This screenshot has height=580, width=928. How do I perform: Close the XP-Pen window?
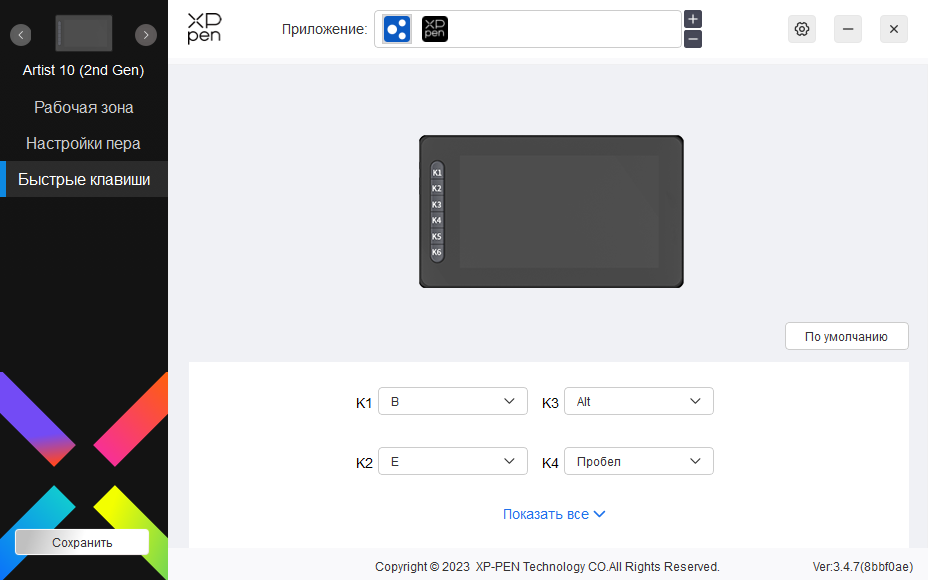(x=894, y=29)
